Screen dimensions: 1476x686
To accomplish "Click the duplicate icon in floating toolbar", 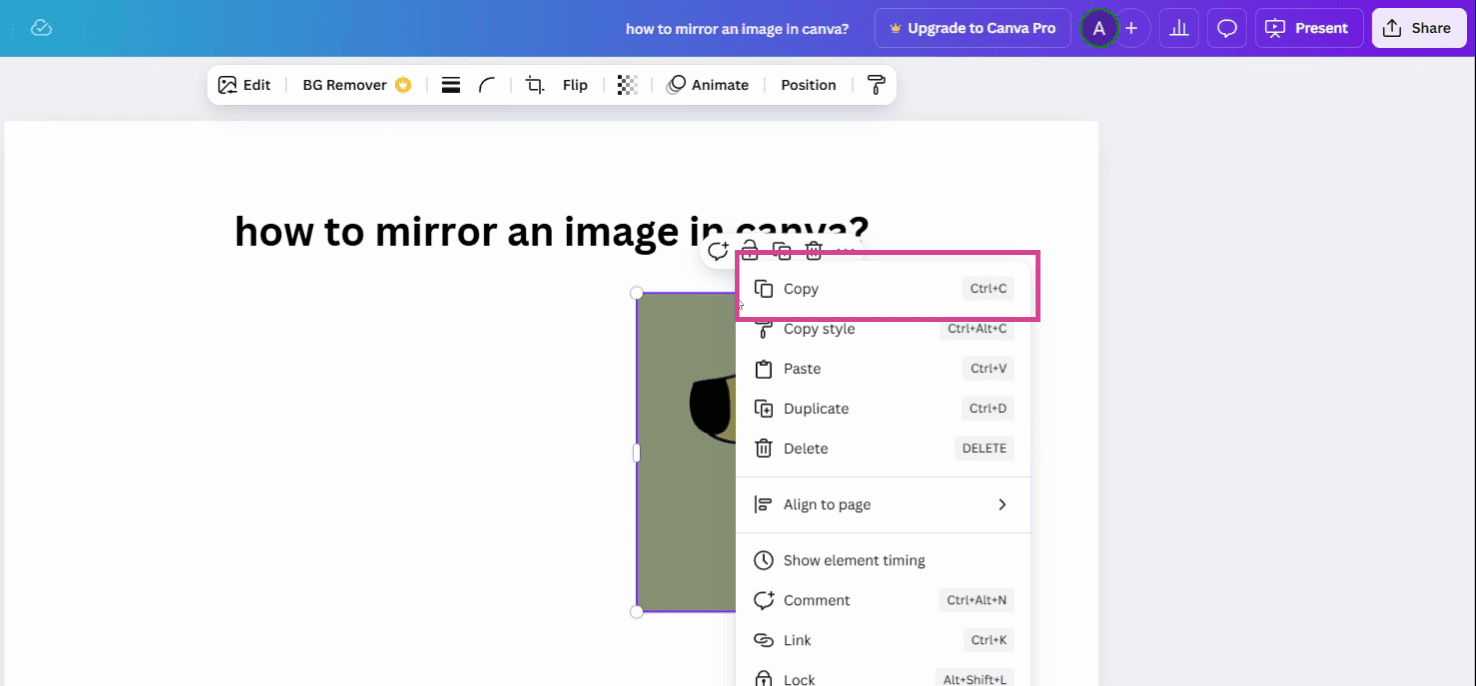I will tap(782, 250).
